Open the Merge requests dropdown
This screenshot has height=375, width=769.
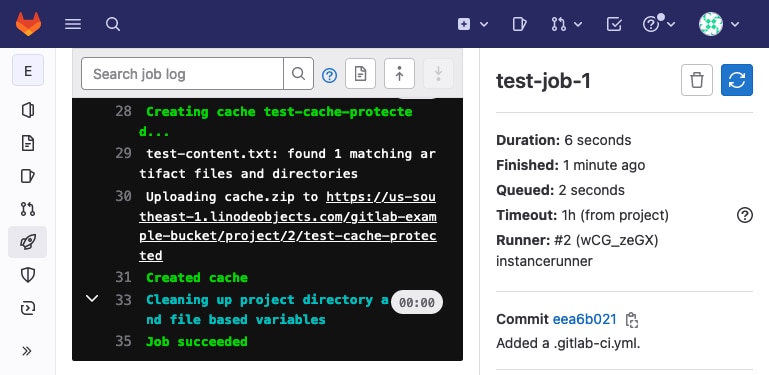pyautogui.click(x=566, y=24)
